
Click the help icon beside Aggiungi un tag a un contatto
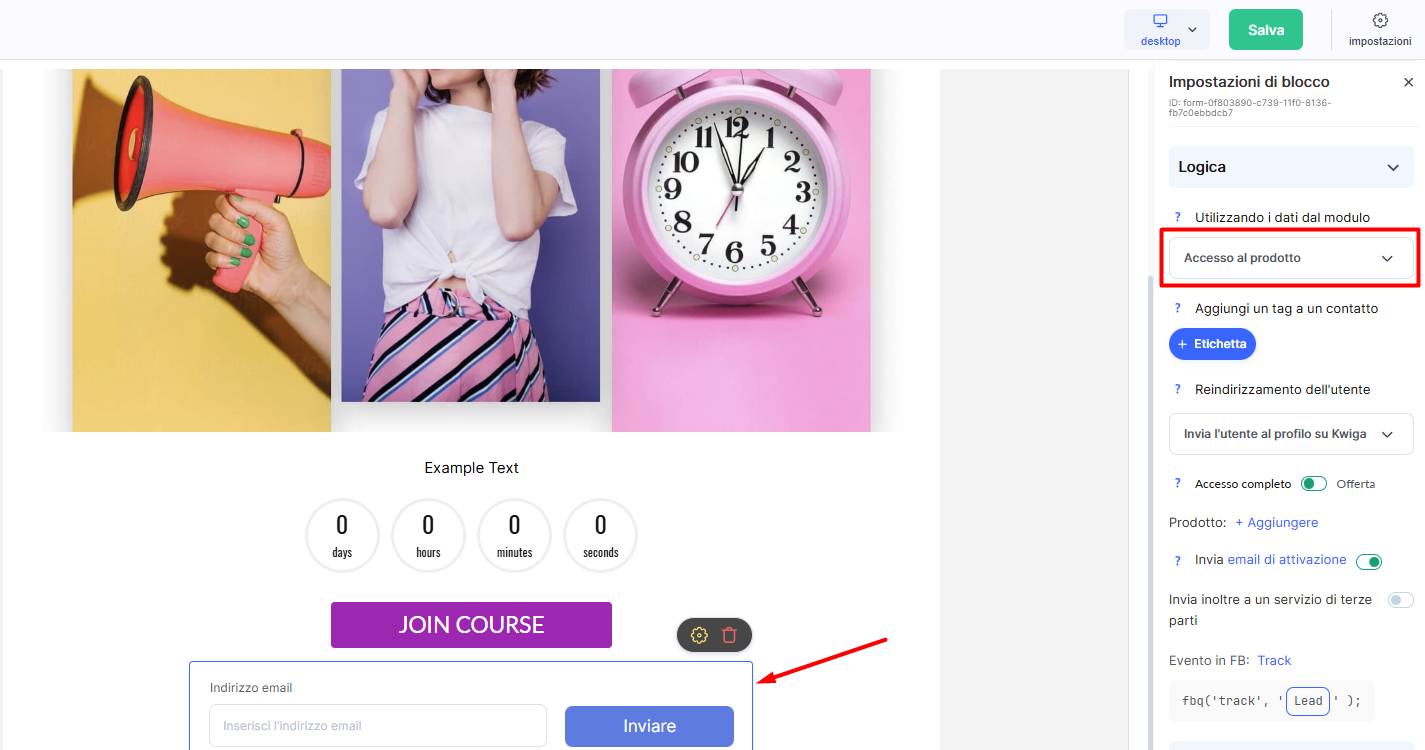[x=1178, y=308]
